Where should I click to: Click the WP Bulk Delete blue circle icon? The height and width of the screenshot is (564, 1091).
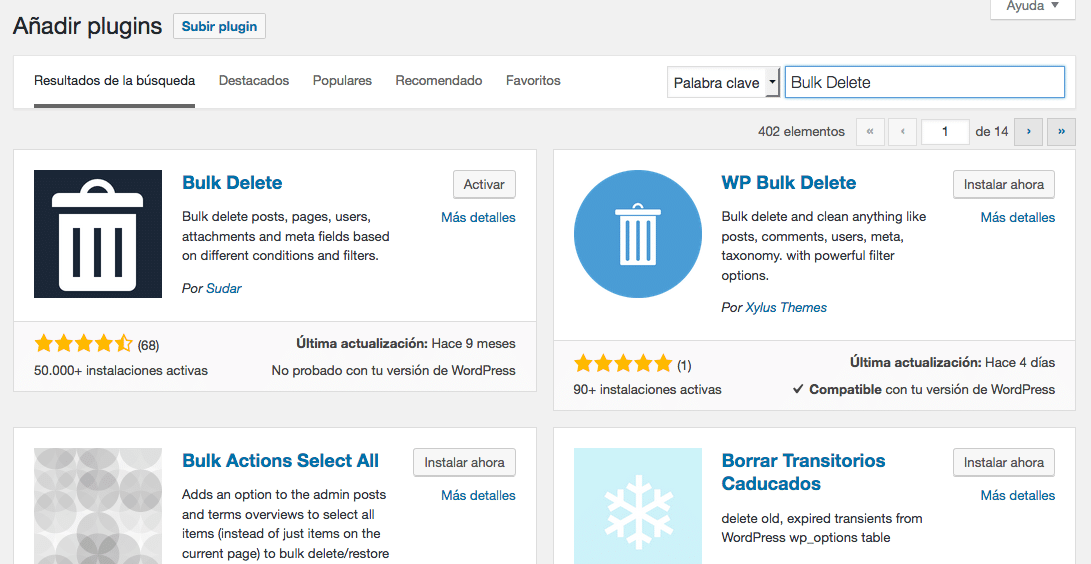click(638, 234)
